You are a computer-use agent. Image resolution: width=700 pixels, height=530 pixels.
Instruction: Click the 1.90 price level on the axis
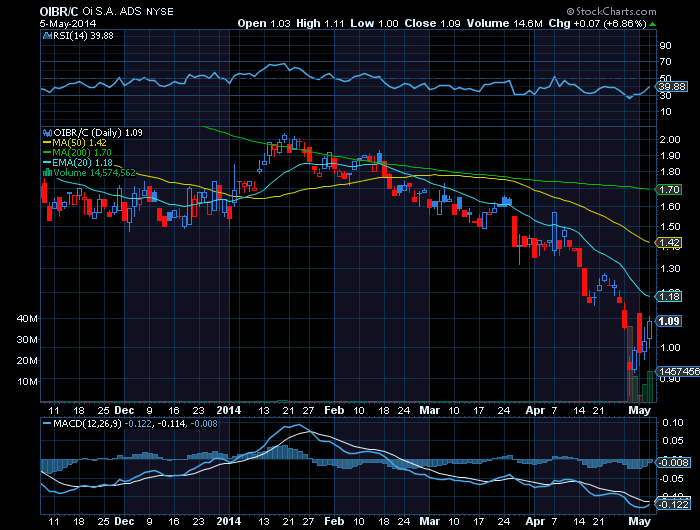pyautogui.click(x=670, y=156)
